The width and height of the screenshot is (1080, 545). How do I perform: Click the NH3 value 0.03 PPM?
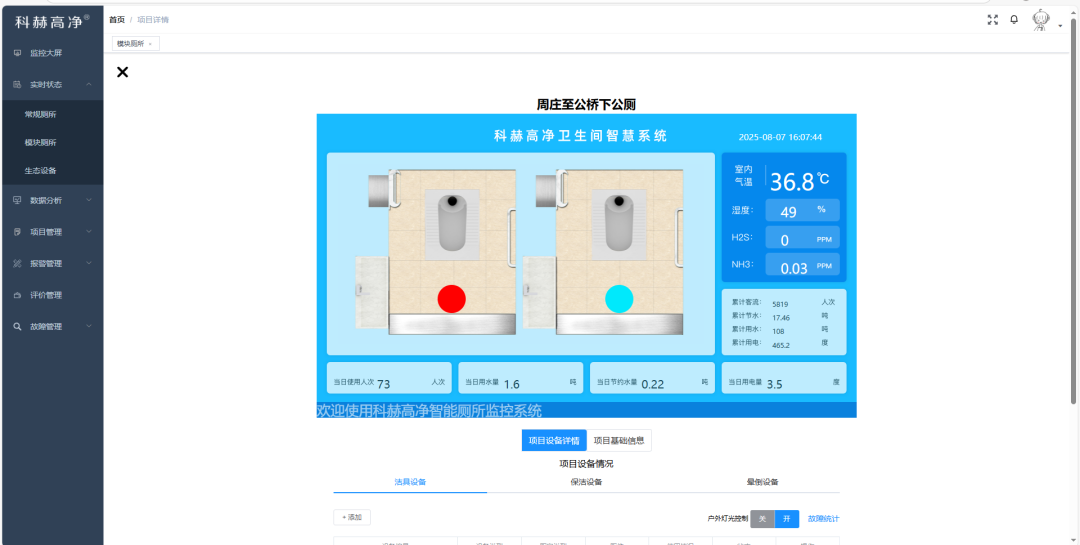(x=802, y=266)
